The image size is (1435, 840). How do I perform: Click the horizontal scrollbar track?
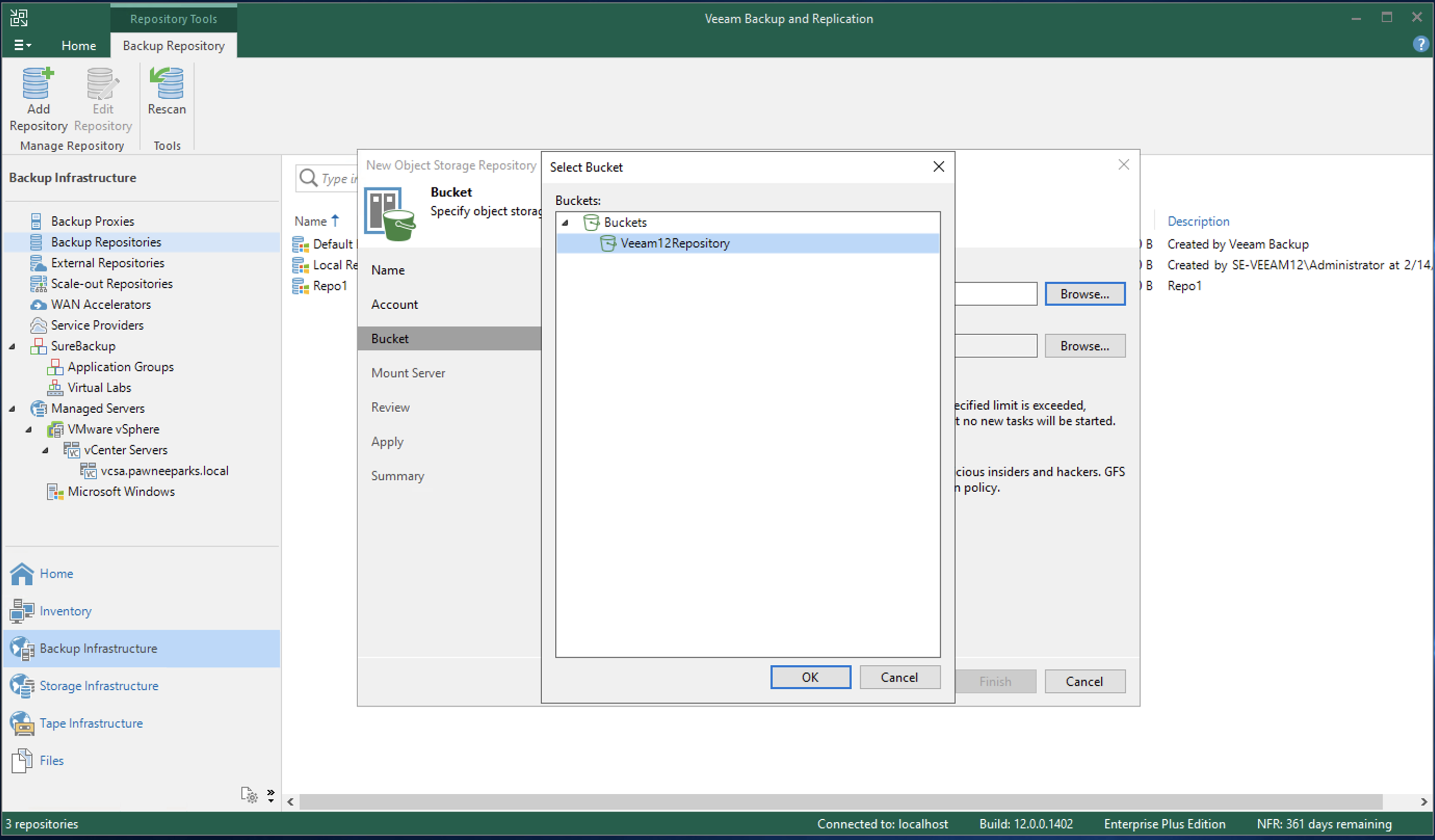pos(841,802)
